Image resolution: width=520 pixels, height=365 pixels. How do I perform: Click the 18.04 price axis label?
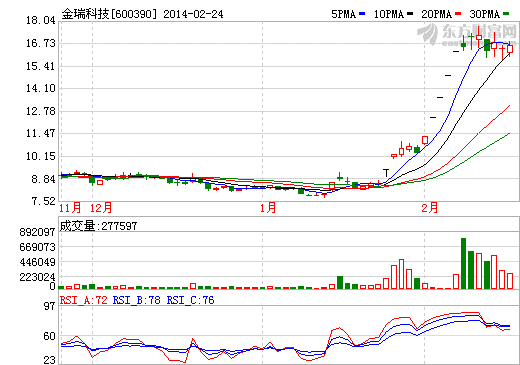pos(41,21)
